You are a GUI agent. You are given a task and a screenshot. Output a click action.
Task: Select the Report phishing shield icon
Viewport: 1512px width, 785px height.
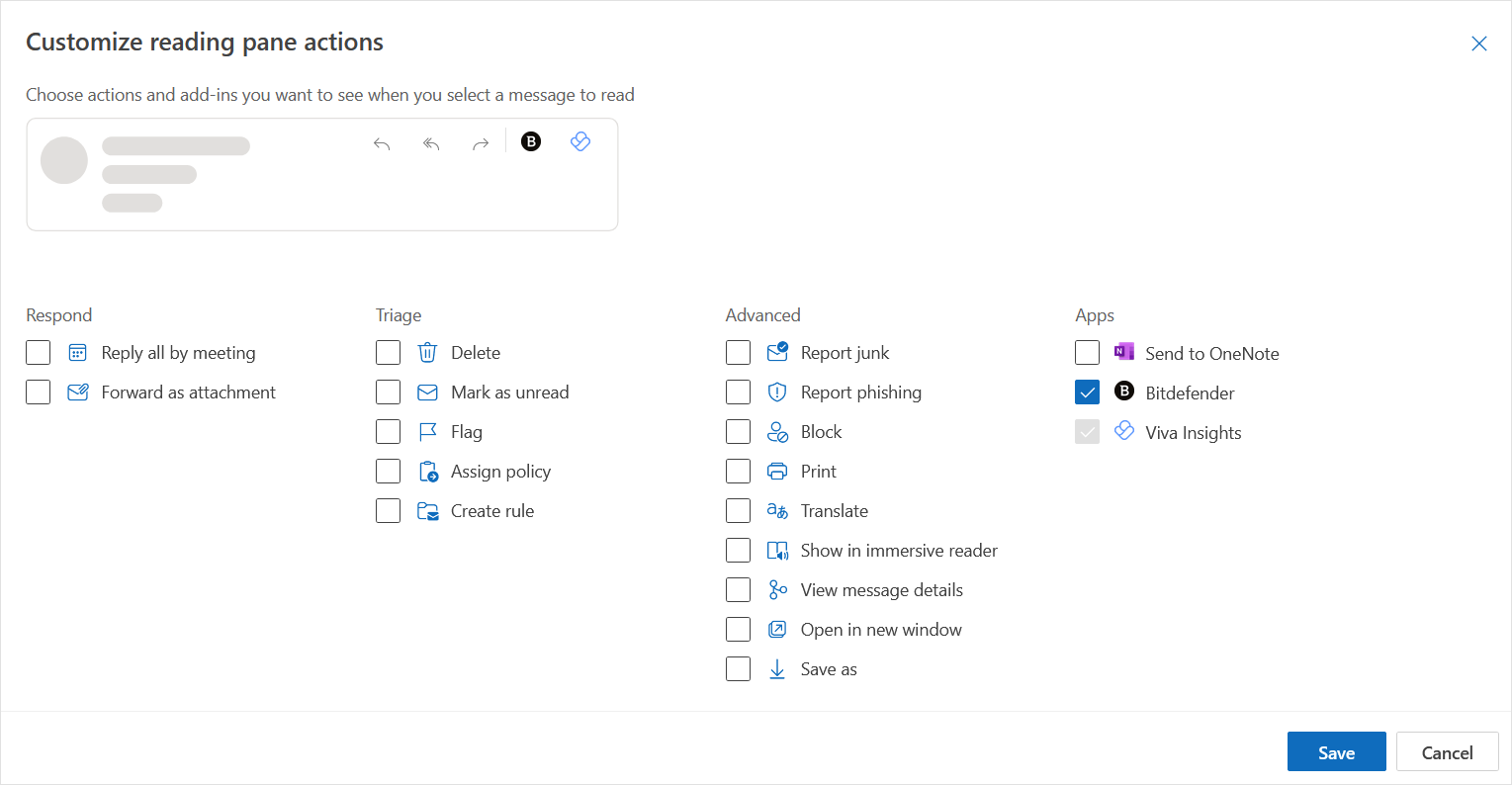coord(777,392)
